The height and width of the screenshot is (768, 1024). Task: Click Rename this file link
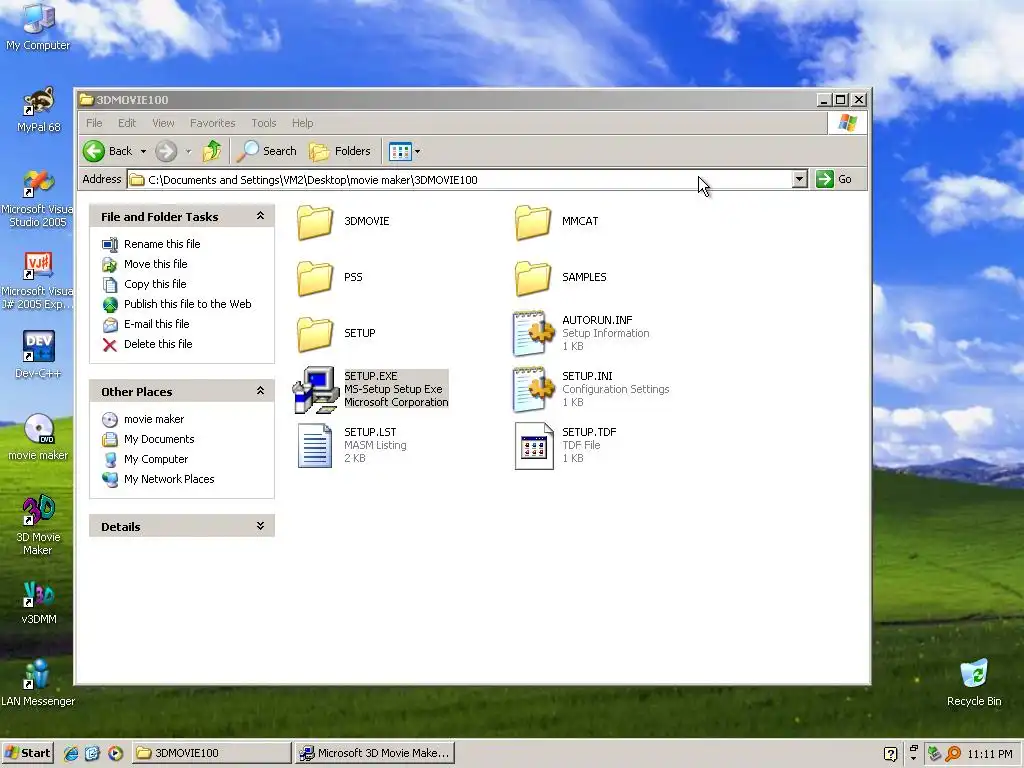point(162,244)
